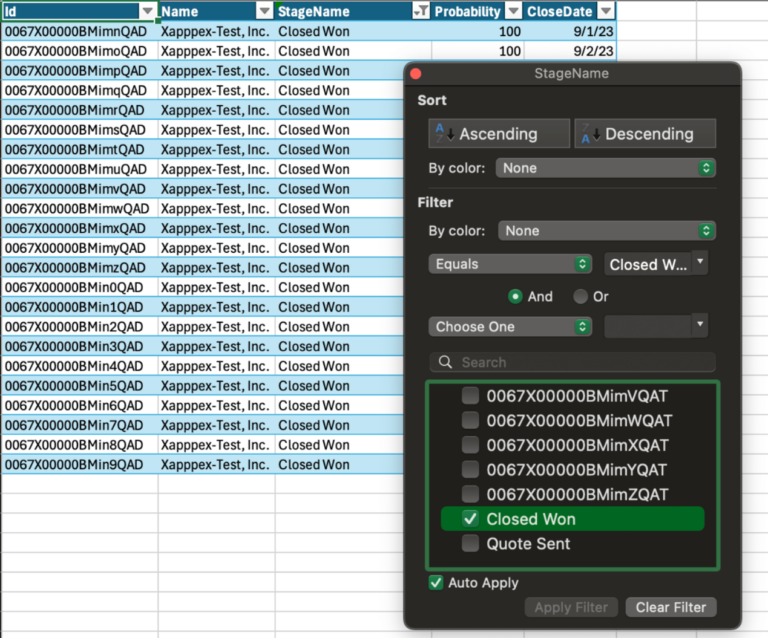The image size is (768, 638).
Task: Disable the Auto Apply checkbox
Action: 435,583
